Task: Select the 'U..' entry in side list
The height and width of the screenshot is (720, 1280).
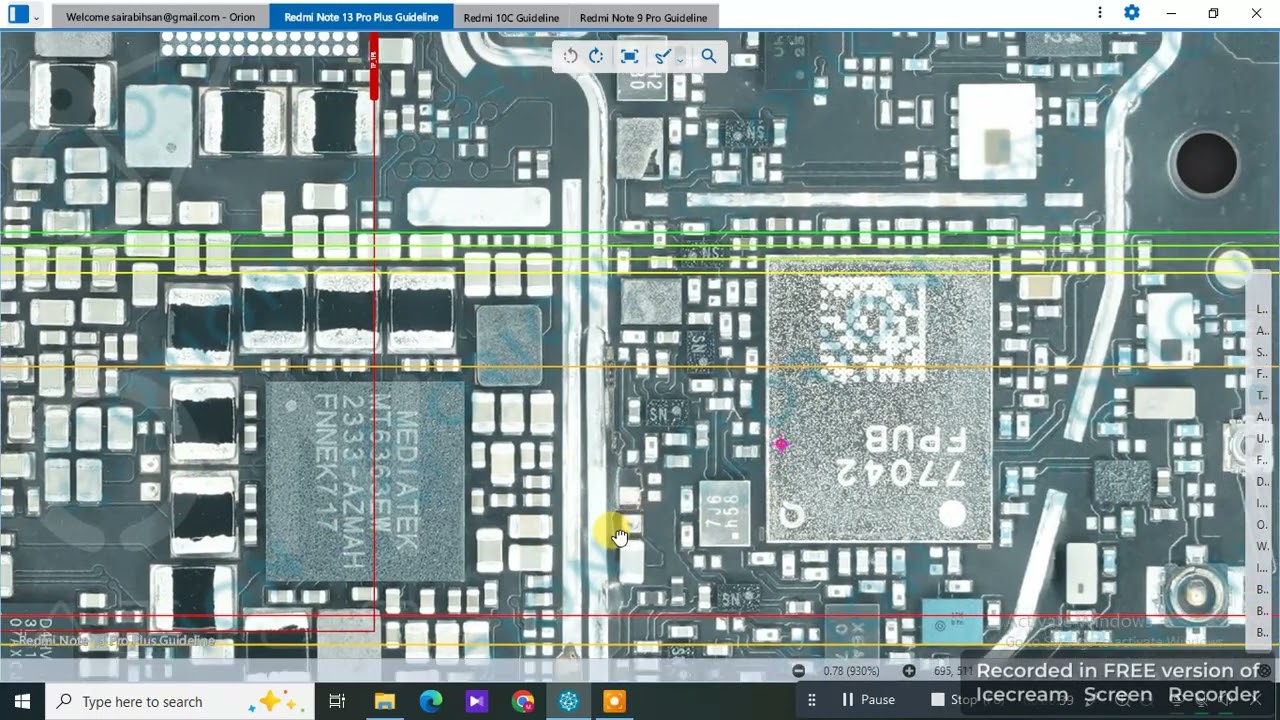Action: point(1262,439)
